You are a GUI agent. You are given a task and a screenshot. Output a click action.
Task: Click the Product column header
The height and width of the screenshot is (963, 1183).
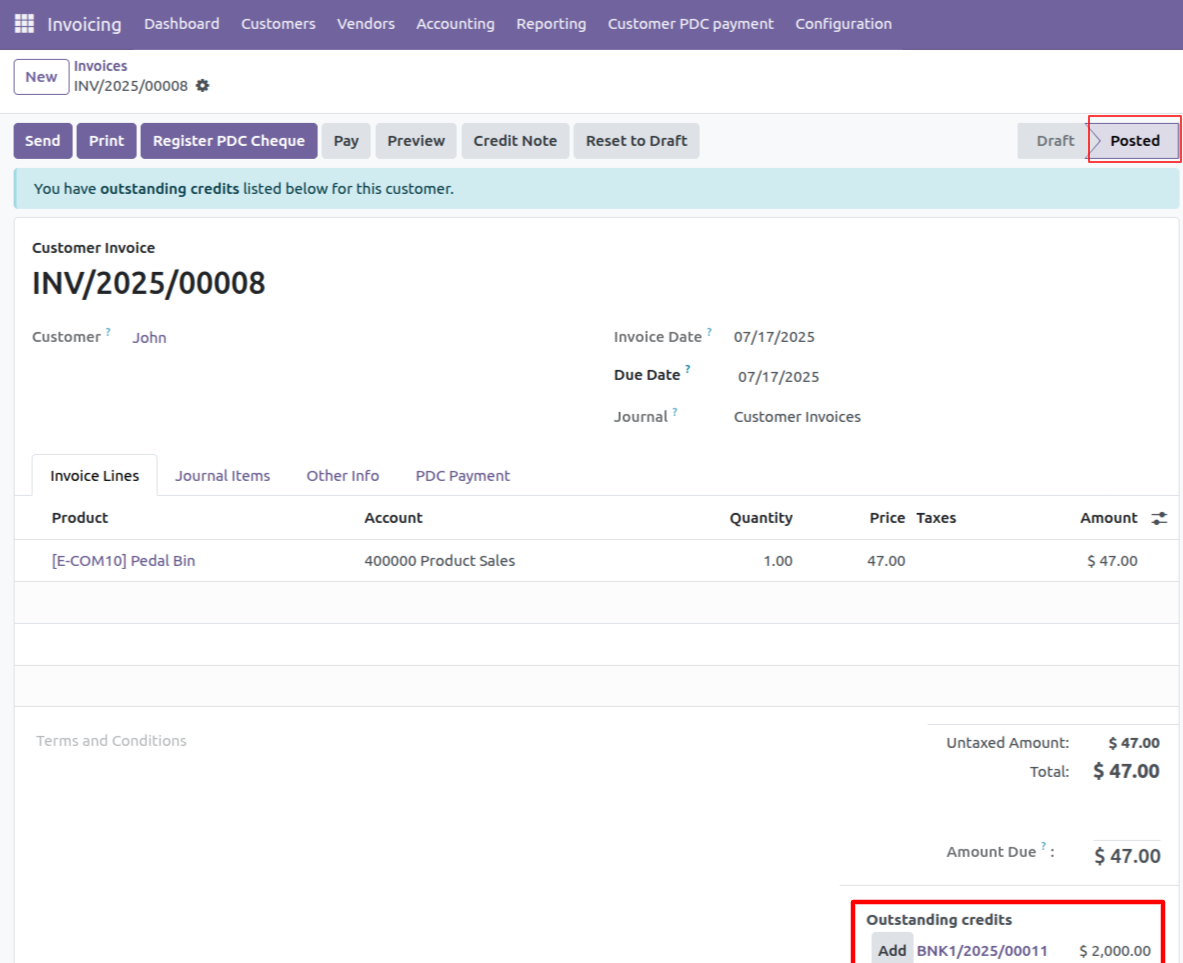(x=80, y=518)
